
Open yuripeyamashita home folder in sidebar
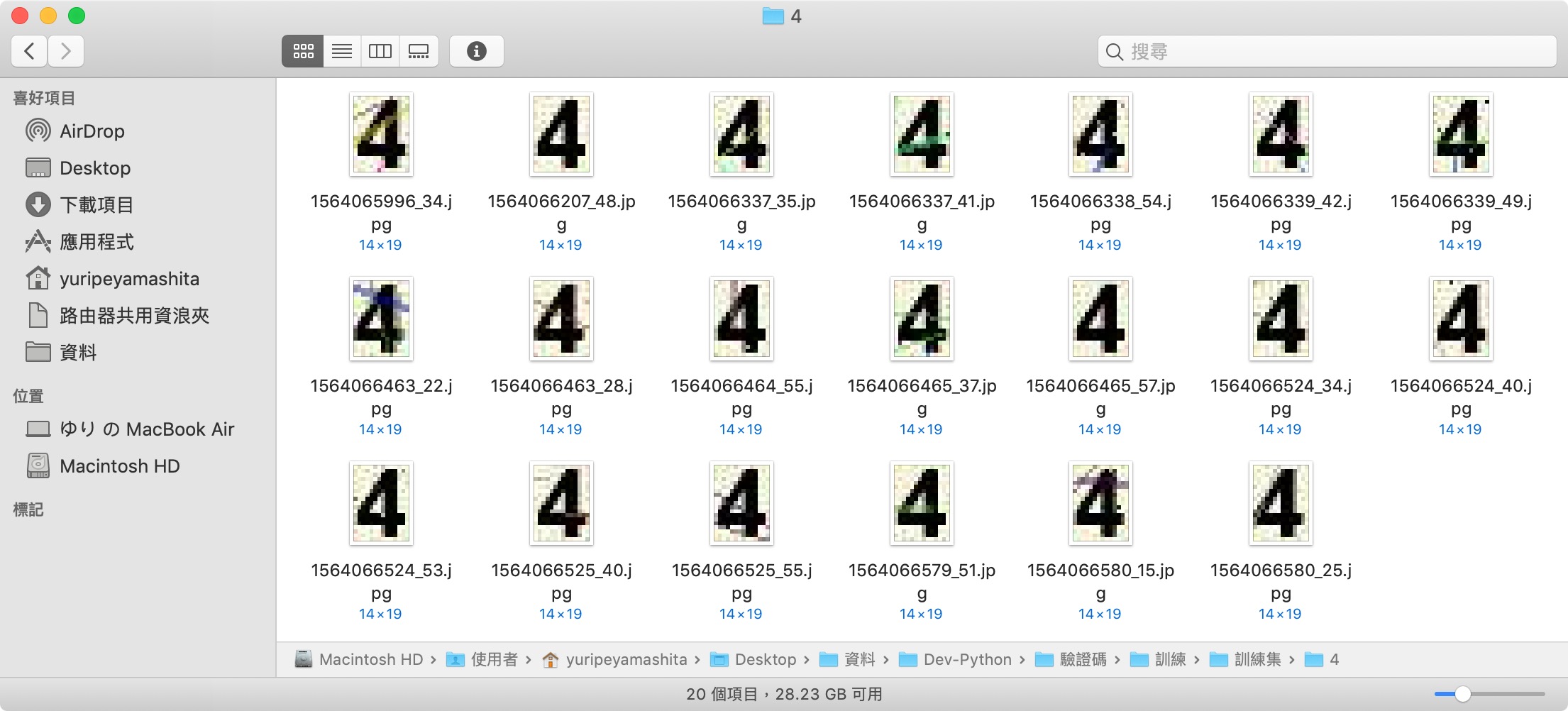pyautogui.click(x=129, y=279)
